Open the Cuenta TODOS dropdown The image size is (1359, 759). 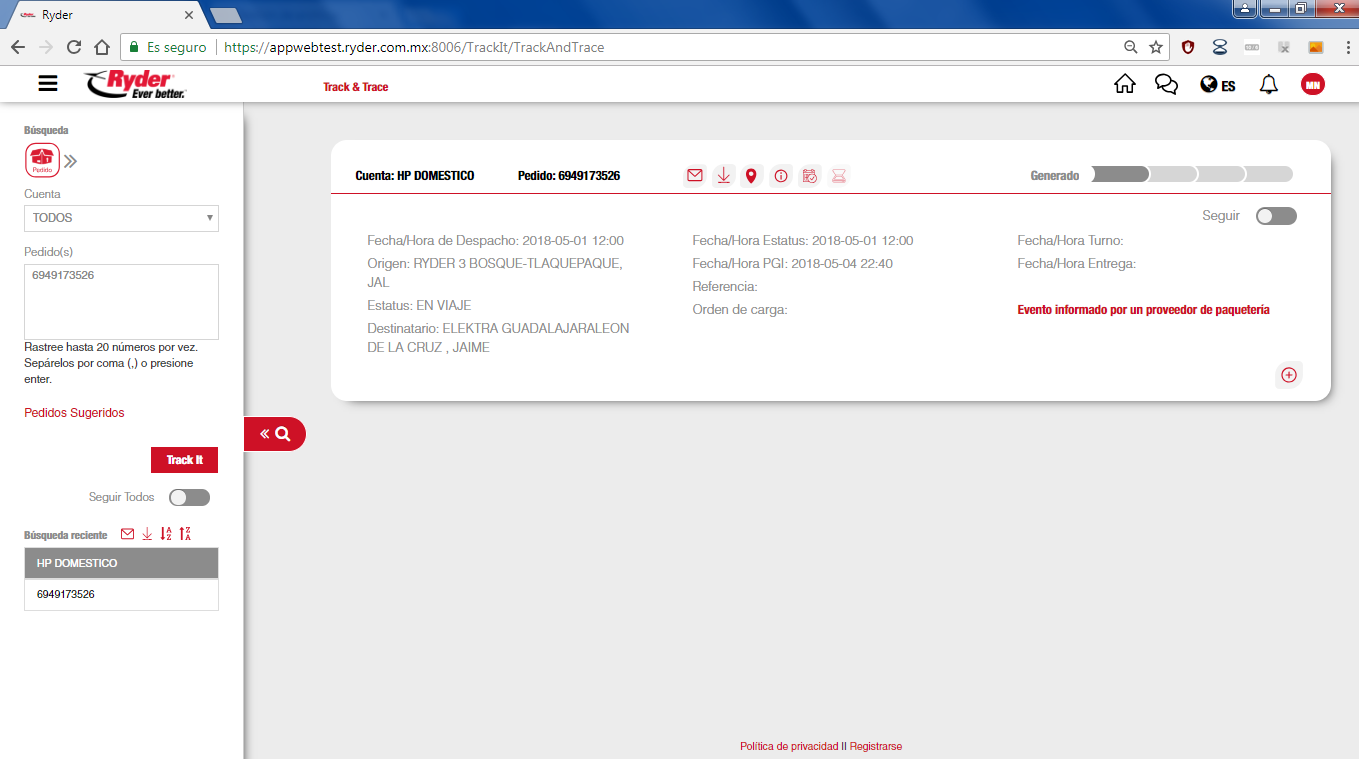pyautogui.click(x=121, y=218)
